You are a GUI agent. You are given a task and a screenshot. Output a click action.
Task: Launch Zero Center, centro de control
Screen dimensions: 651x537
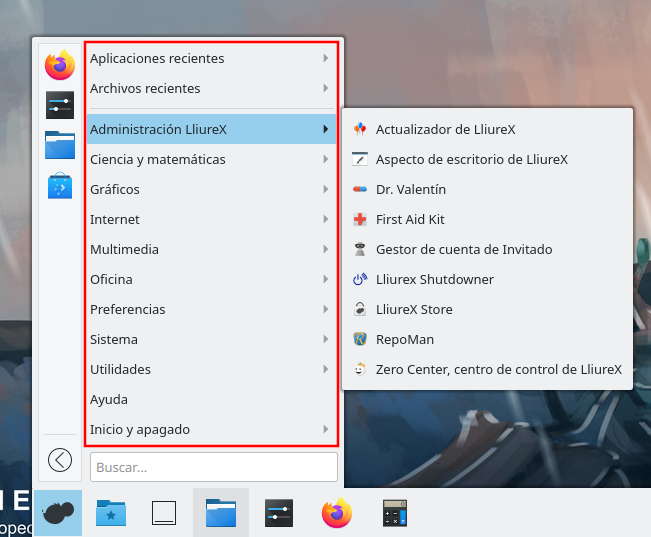pyautogui.click(x=498, y=369)
